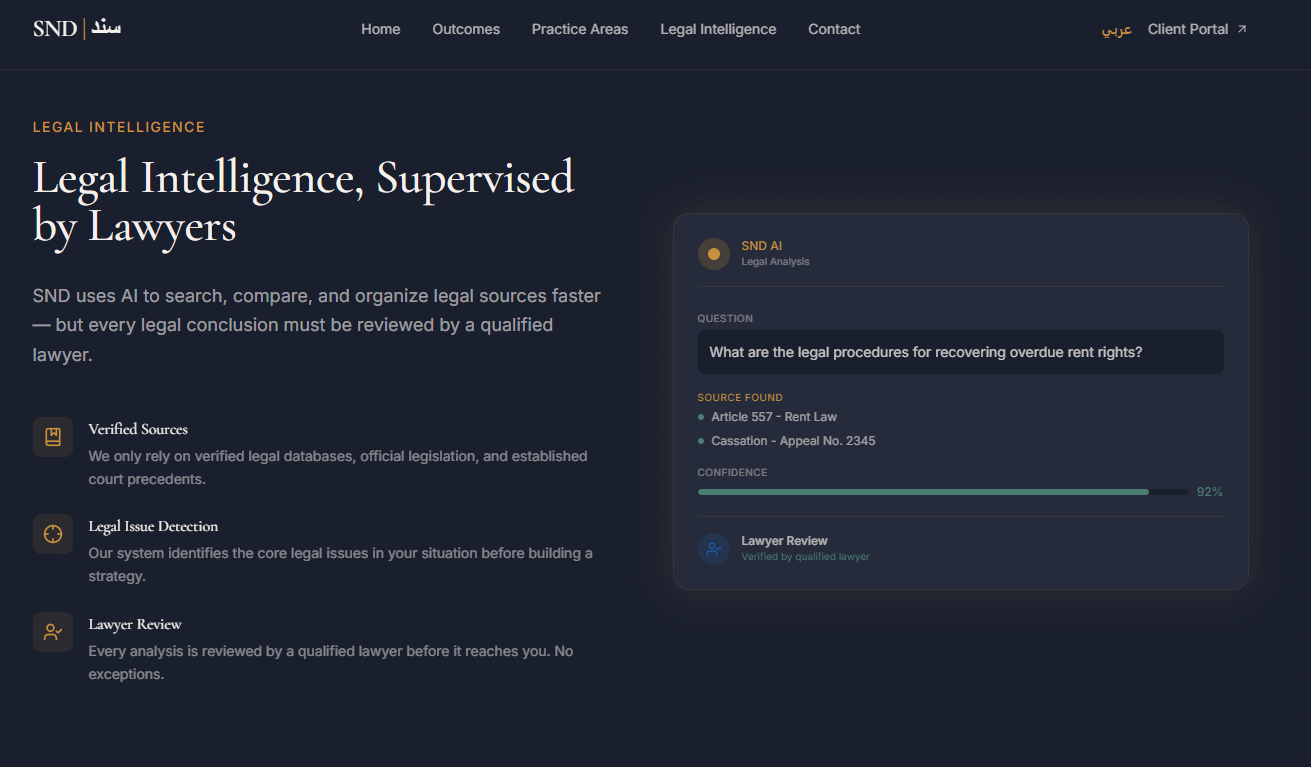Select 'Cassation - Appeal No. 2345' source
The height and width of the screenshot is (767, 1311).
pyautogui.click(x=793, y=441)
